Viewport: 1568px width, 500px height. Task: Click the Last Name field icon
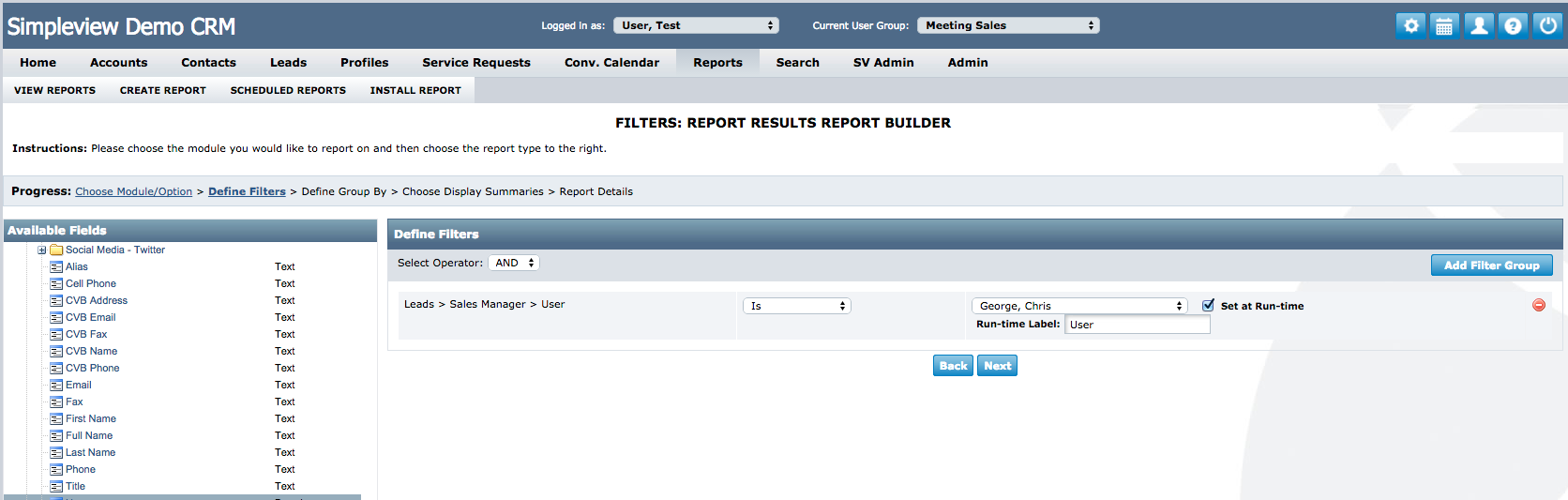[56, 453]
